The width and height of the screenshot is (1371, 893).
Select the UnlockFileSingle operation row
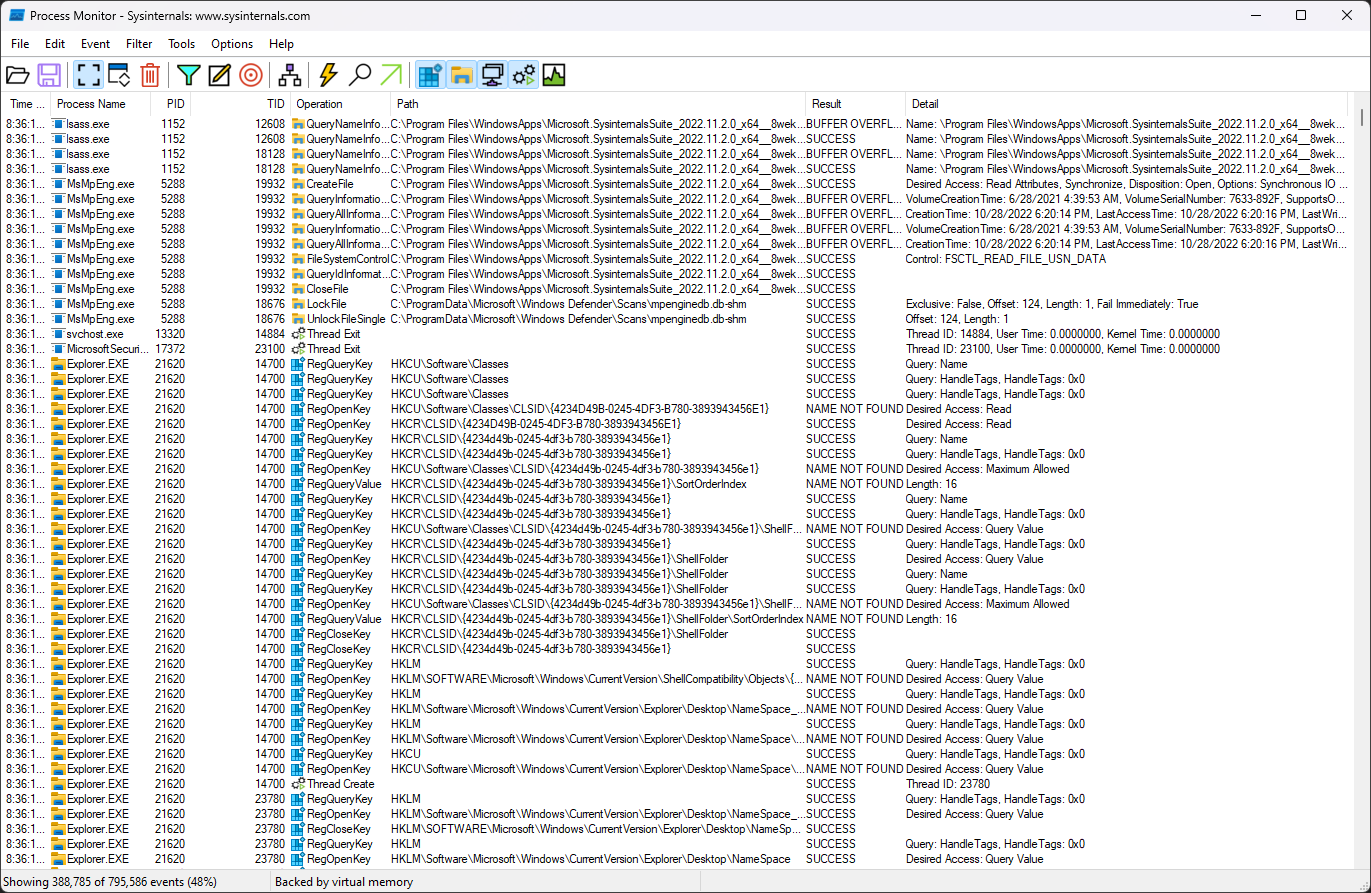pos(677,319)
